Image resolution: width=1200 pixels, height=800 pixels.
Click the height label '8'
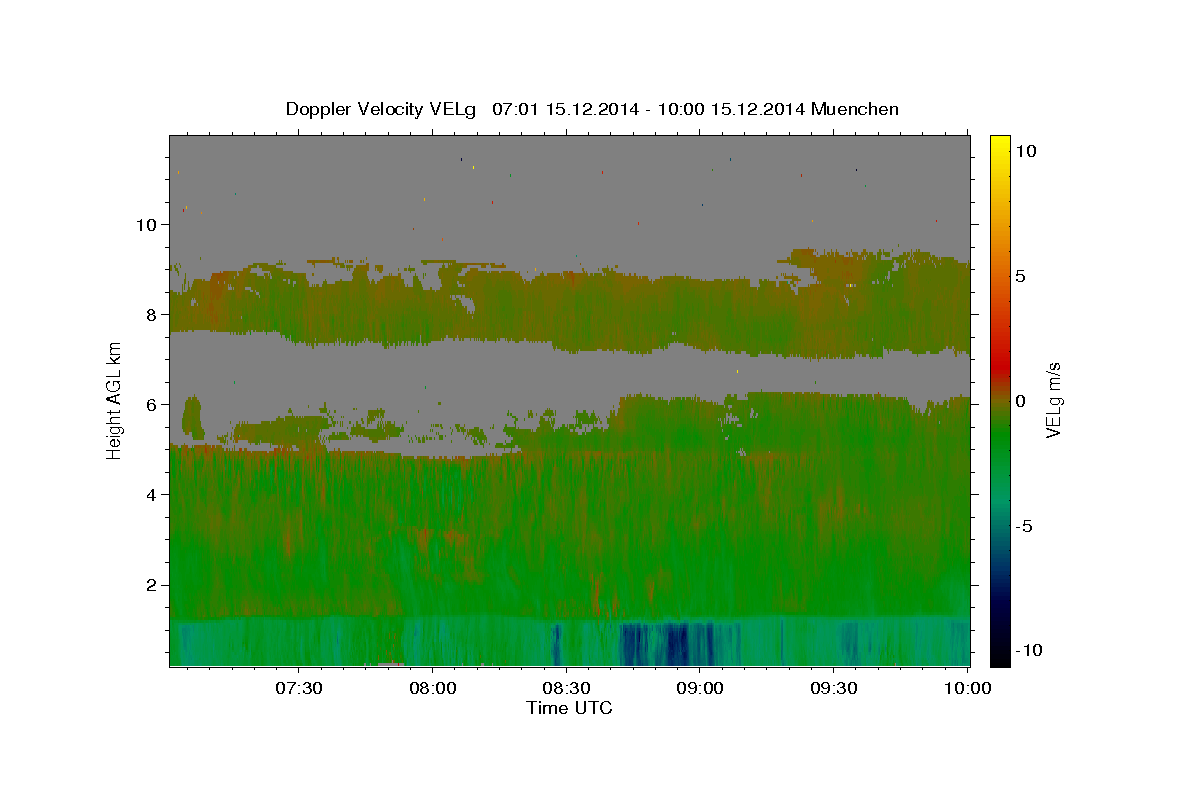pyautogui.click(x=152, y=314)
